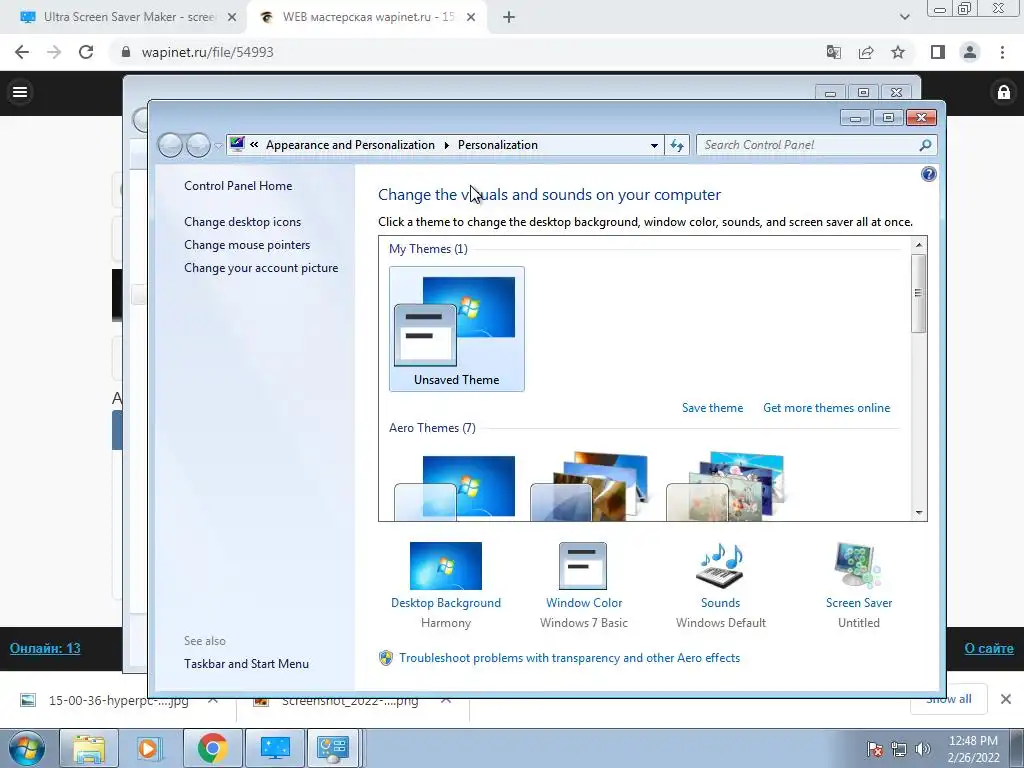Click the volume speaker tray icon
The height and width of the screenshot is (768, 1024).
point(922,749)
